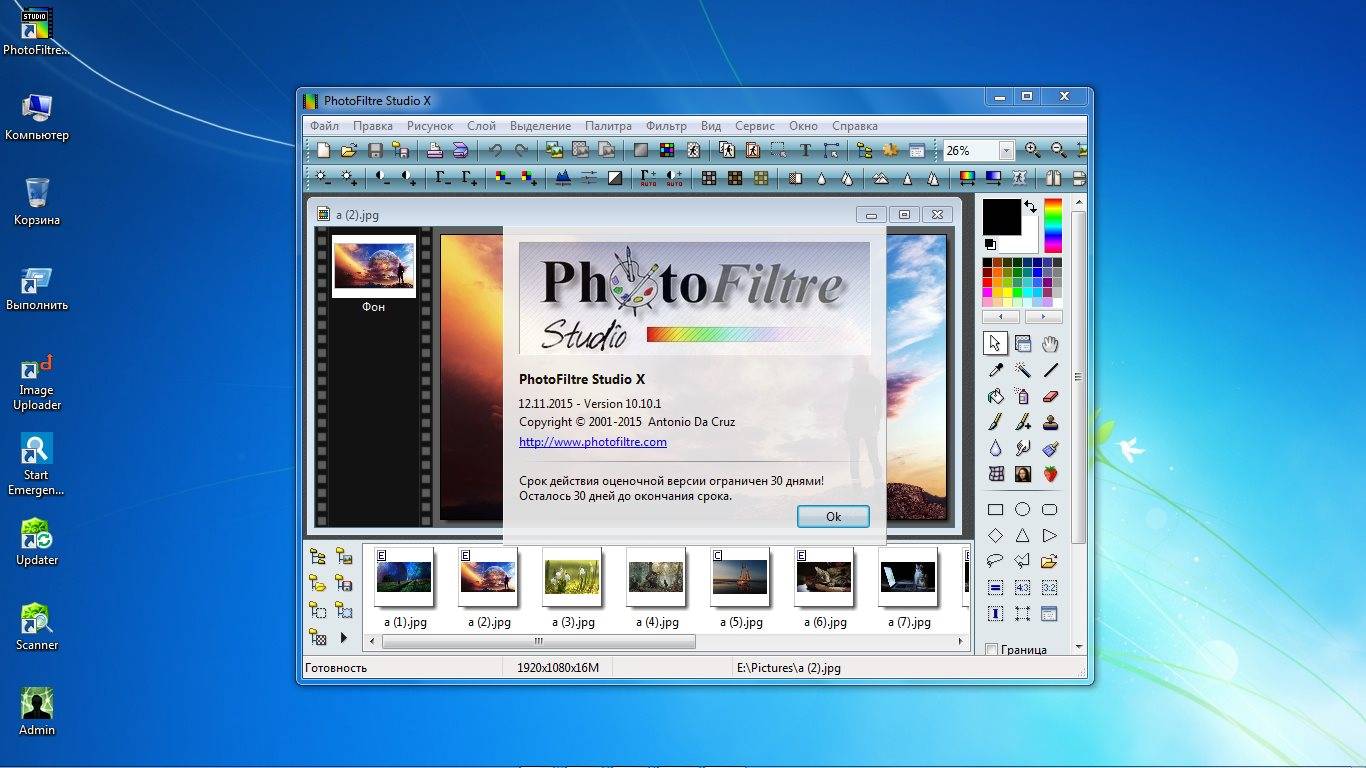1366x768 pixels.
Task: Click the Open file folder icon
Action: click(x=348, y=150)
